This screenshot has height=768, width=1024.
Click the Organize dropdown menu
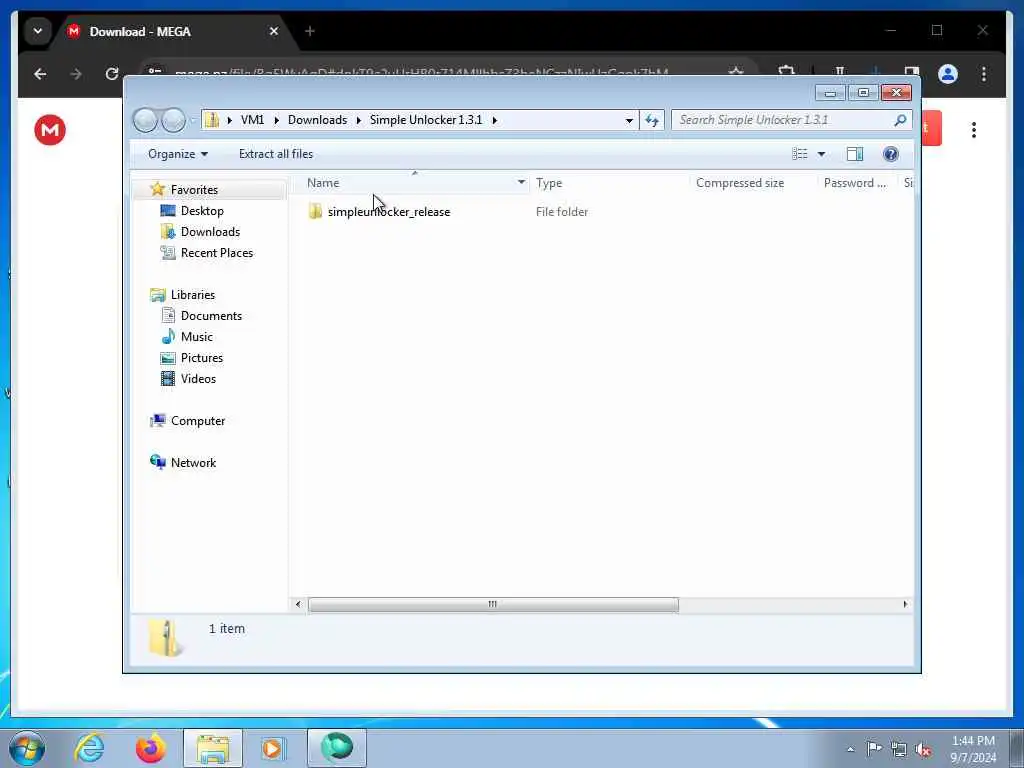pyautogui.click(x=178, y=154)
